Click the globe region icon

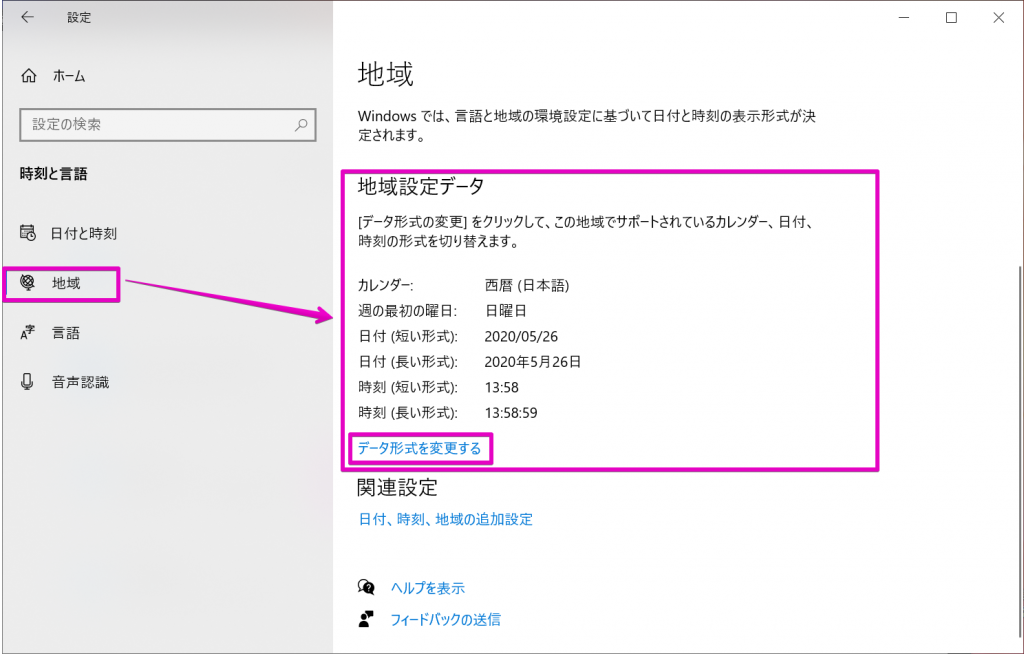coord(27,283)
